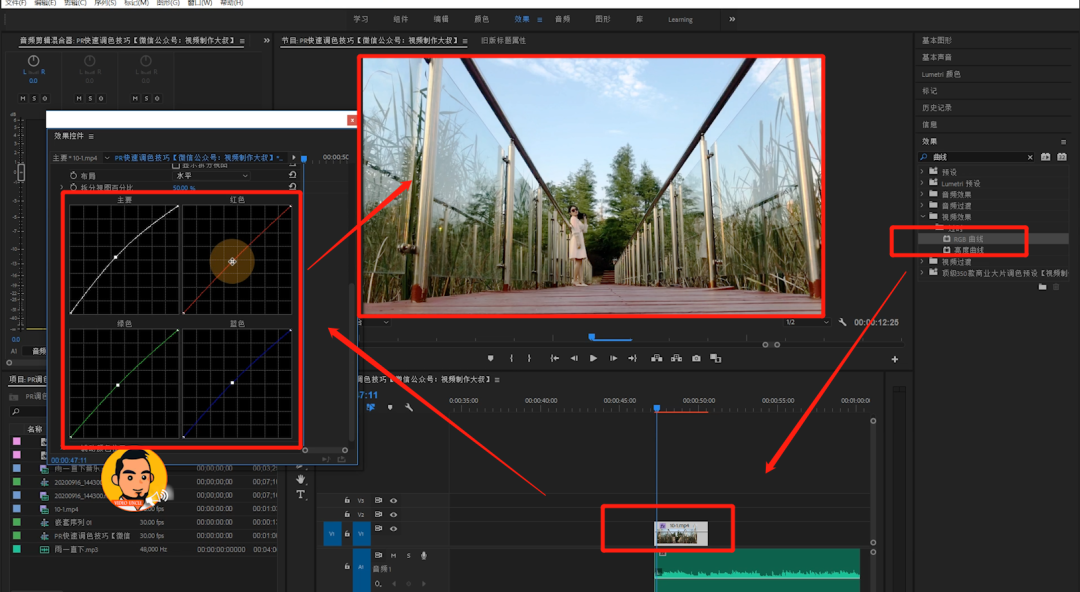Select the 亮度曲线 effect
Screen dimensions: 1080x592
point(968,250)
